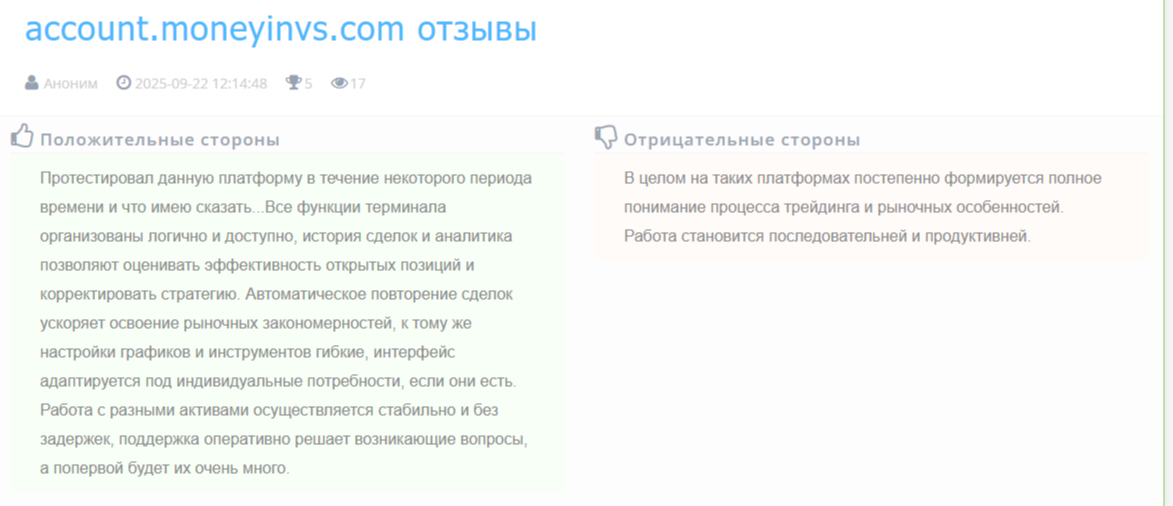Select the timestamp 2025-09-22 12:14:48

click(x=200, y=83)
